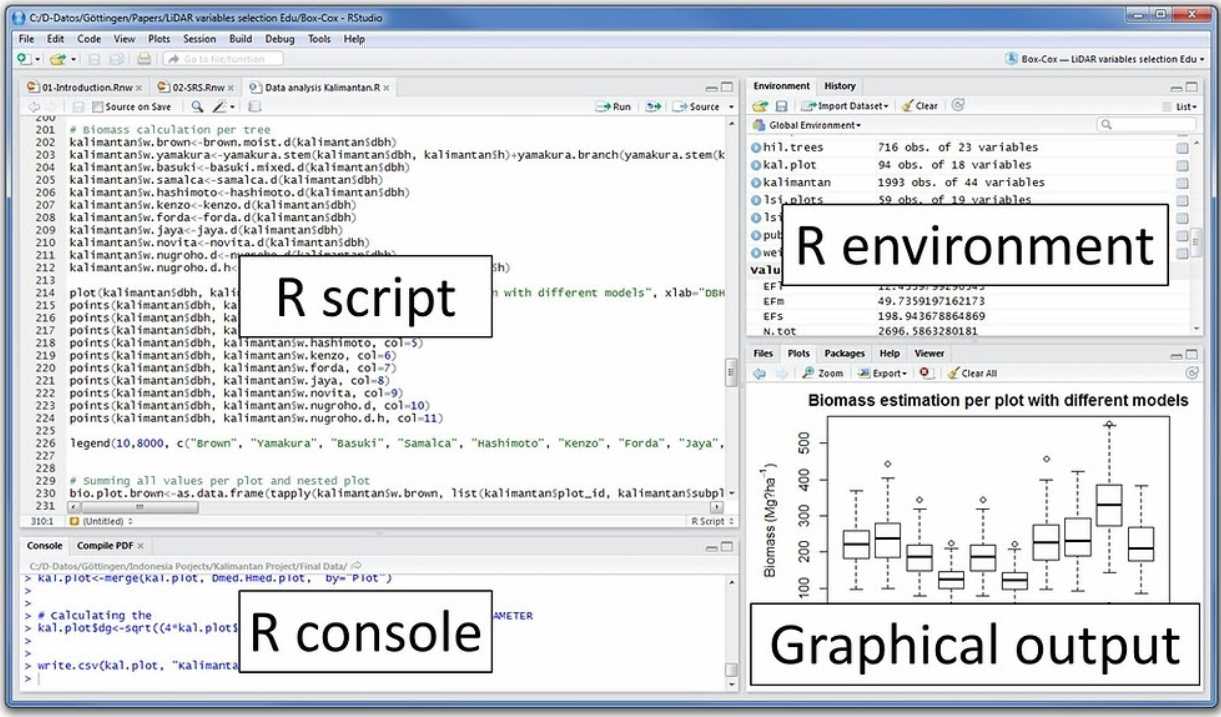The width and height of the screenshot is (1221, 717).
Task: Show previous plot with back arrow
Action: 759,373
